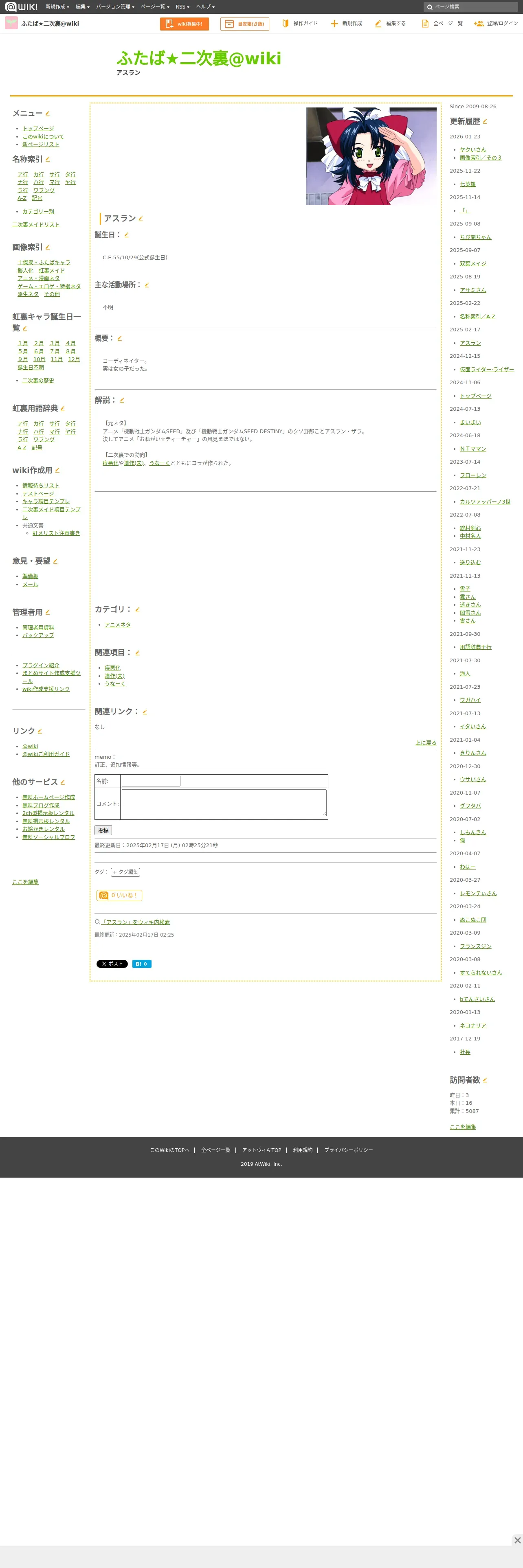
Task: Click the wiki avatar thumbnail in header
Action: pos(11,23)
